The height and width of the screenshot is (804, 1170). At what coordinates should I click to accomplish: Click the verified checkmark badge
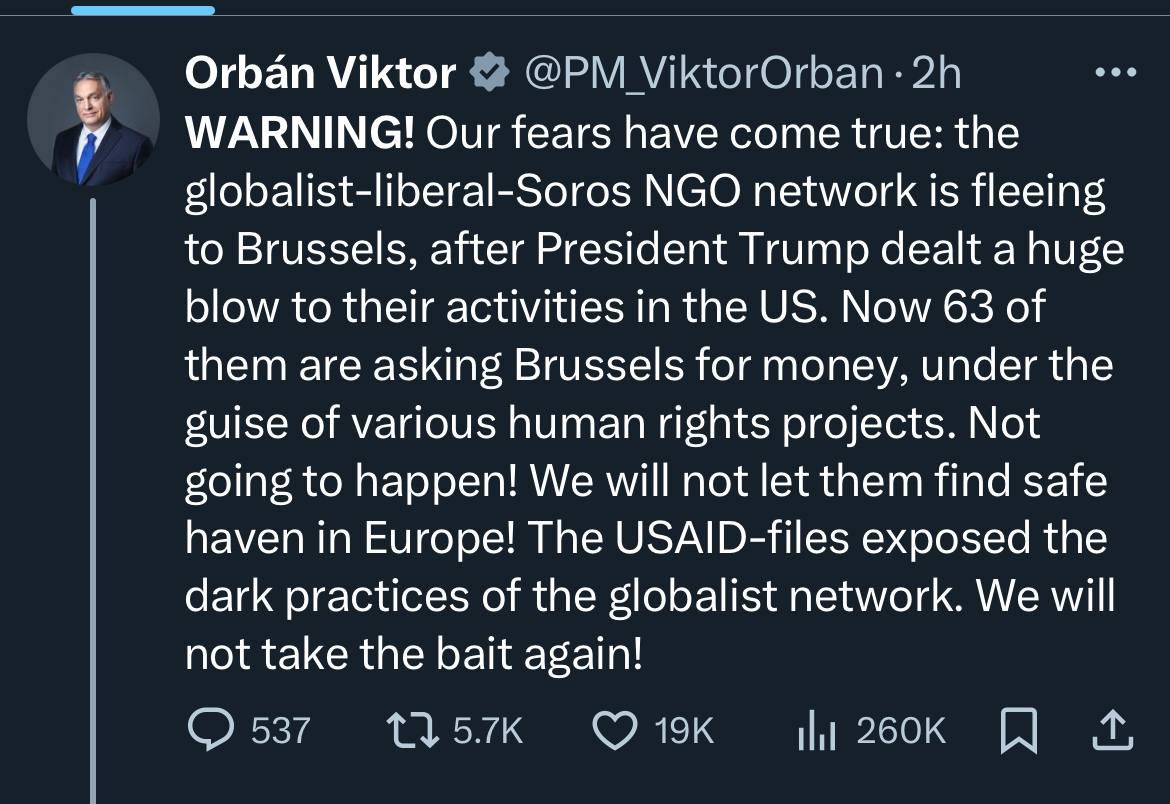click(x=488, y=73)
